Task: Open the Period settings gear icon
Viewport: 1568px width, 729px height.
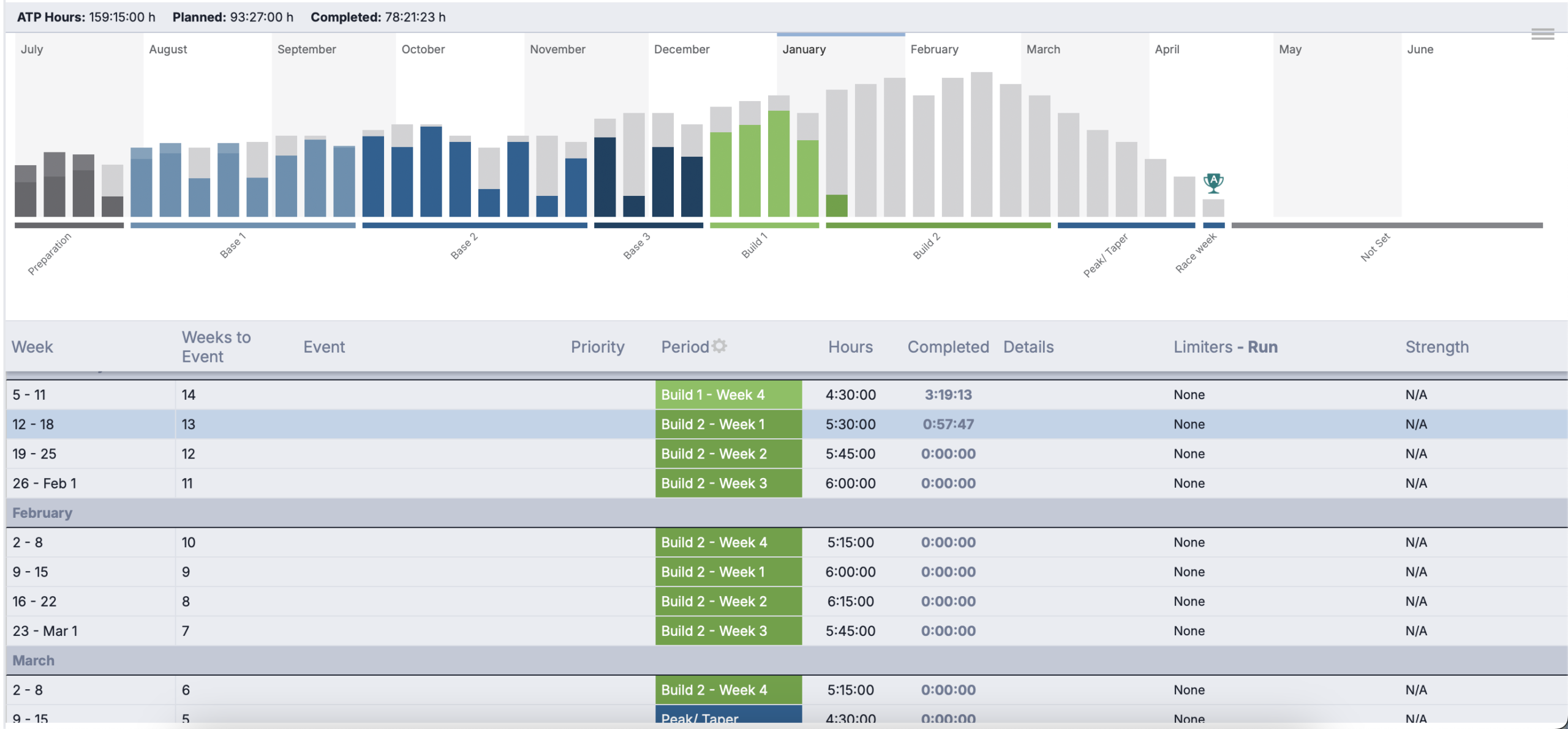Action: (x=720, y=346)
